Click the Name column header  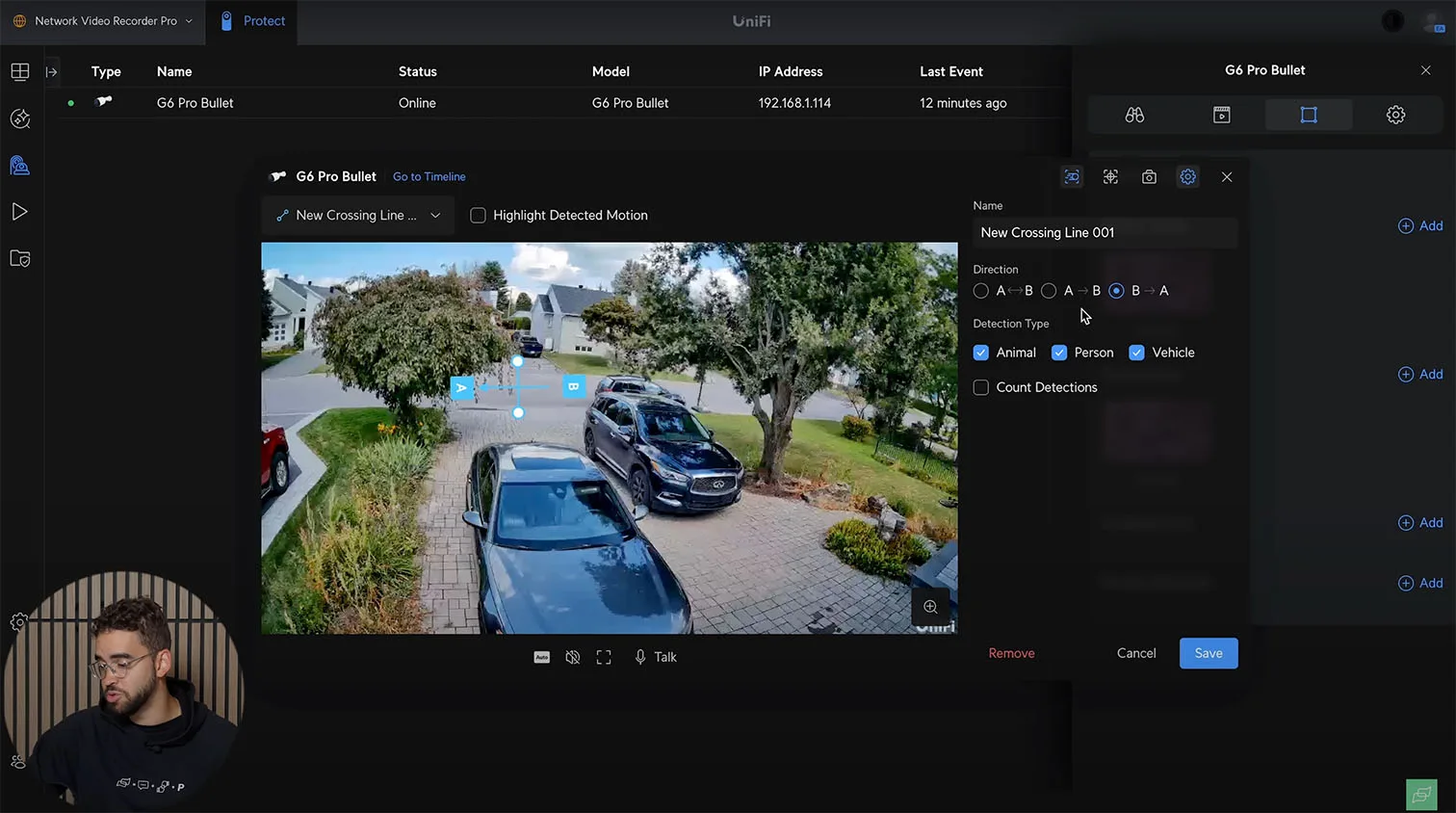click(x=174, y=71)
